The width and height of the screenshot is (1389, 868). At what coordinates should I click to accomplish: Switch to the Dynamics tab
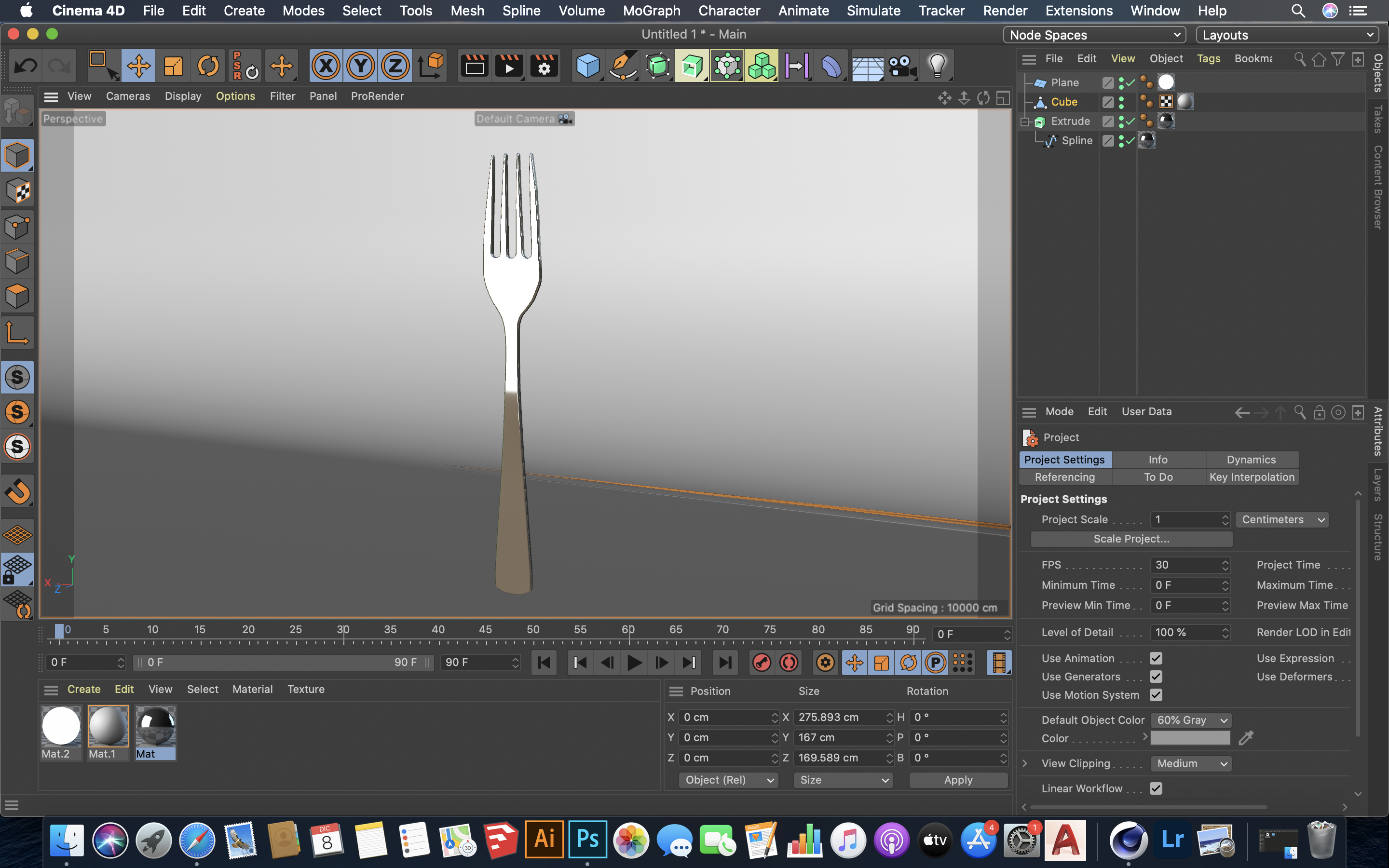(x=1251, y=459)
